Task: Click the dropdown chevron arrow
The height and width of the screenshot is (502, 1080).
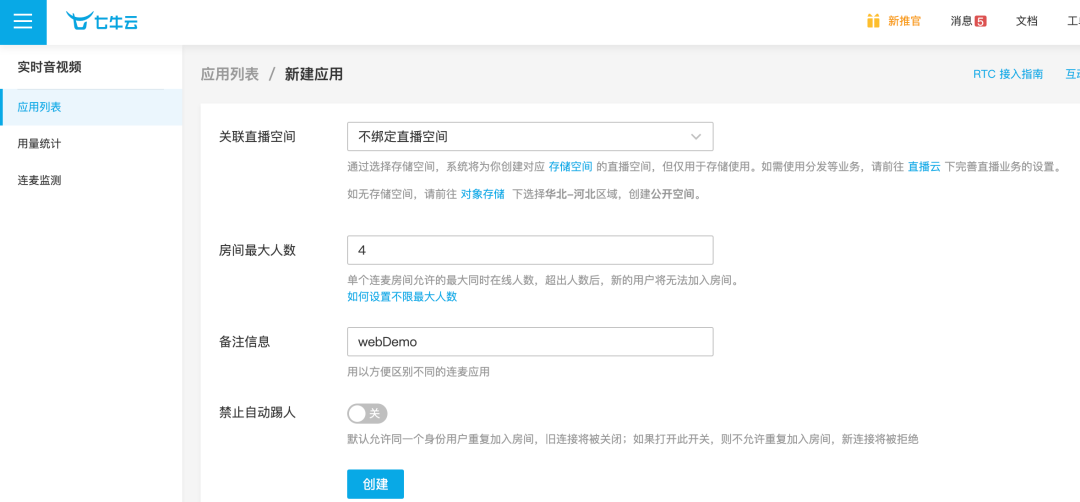Action: click(x=696, y=136)
